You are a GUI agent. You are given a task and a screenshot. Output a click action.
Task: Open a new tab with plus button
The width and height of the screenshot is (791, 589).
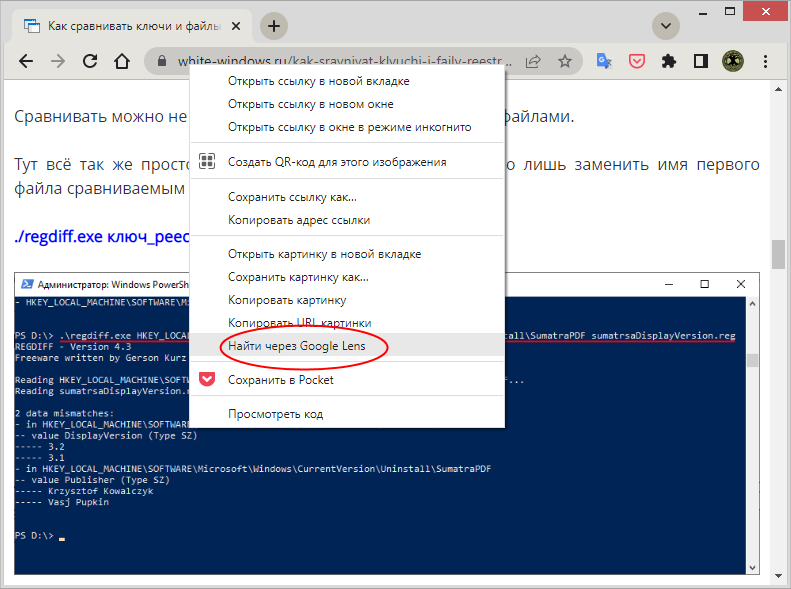pos(274,26)
